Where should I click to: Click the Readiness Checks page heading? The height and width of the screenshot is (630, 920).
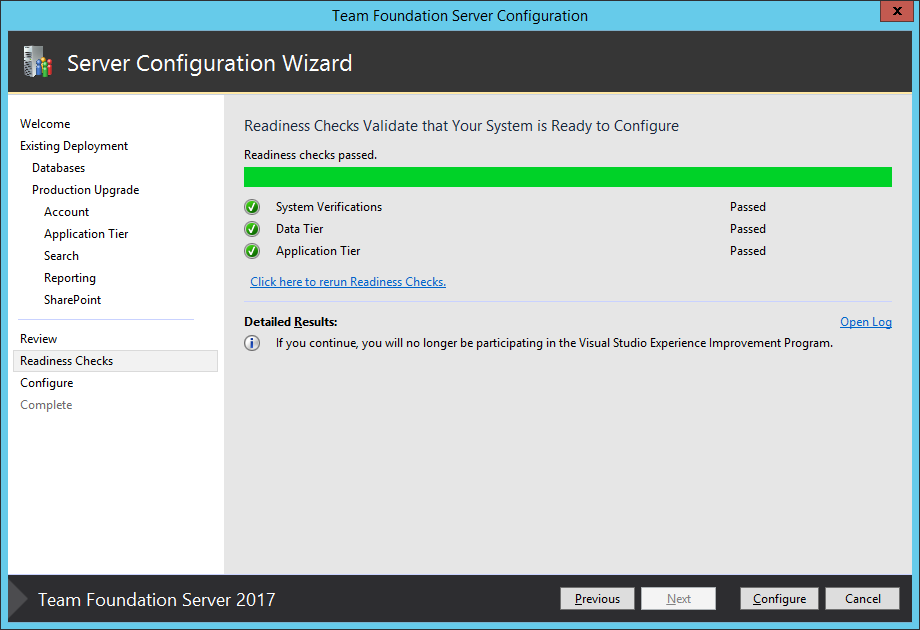[x=461, y=126]
